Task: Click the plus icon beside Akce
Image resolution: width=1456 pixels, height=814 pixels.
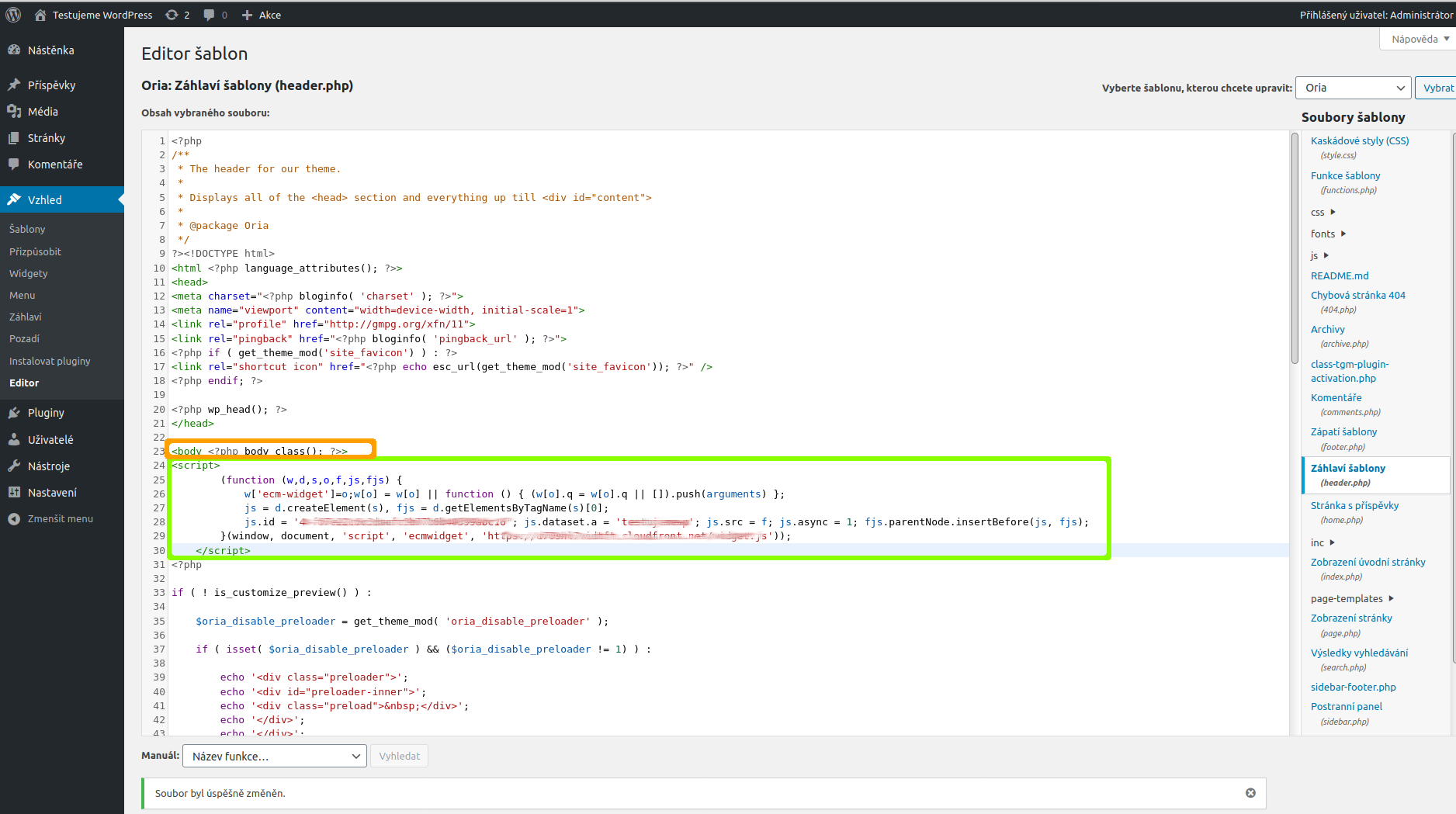Action: [247, 15]
